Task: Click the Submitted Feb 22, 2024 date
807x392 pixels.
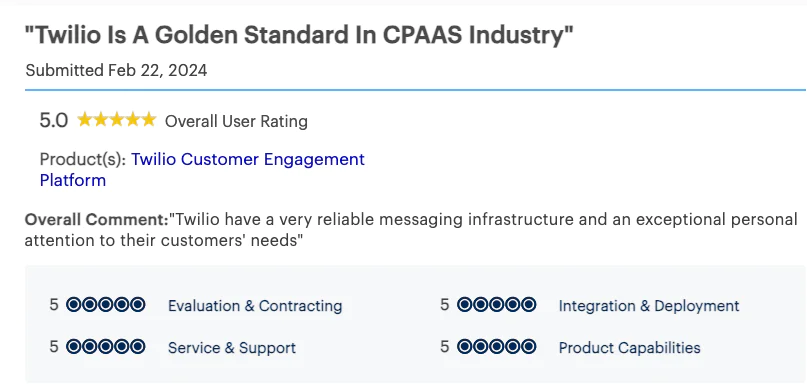Action: (x=116, y=70)
